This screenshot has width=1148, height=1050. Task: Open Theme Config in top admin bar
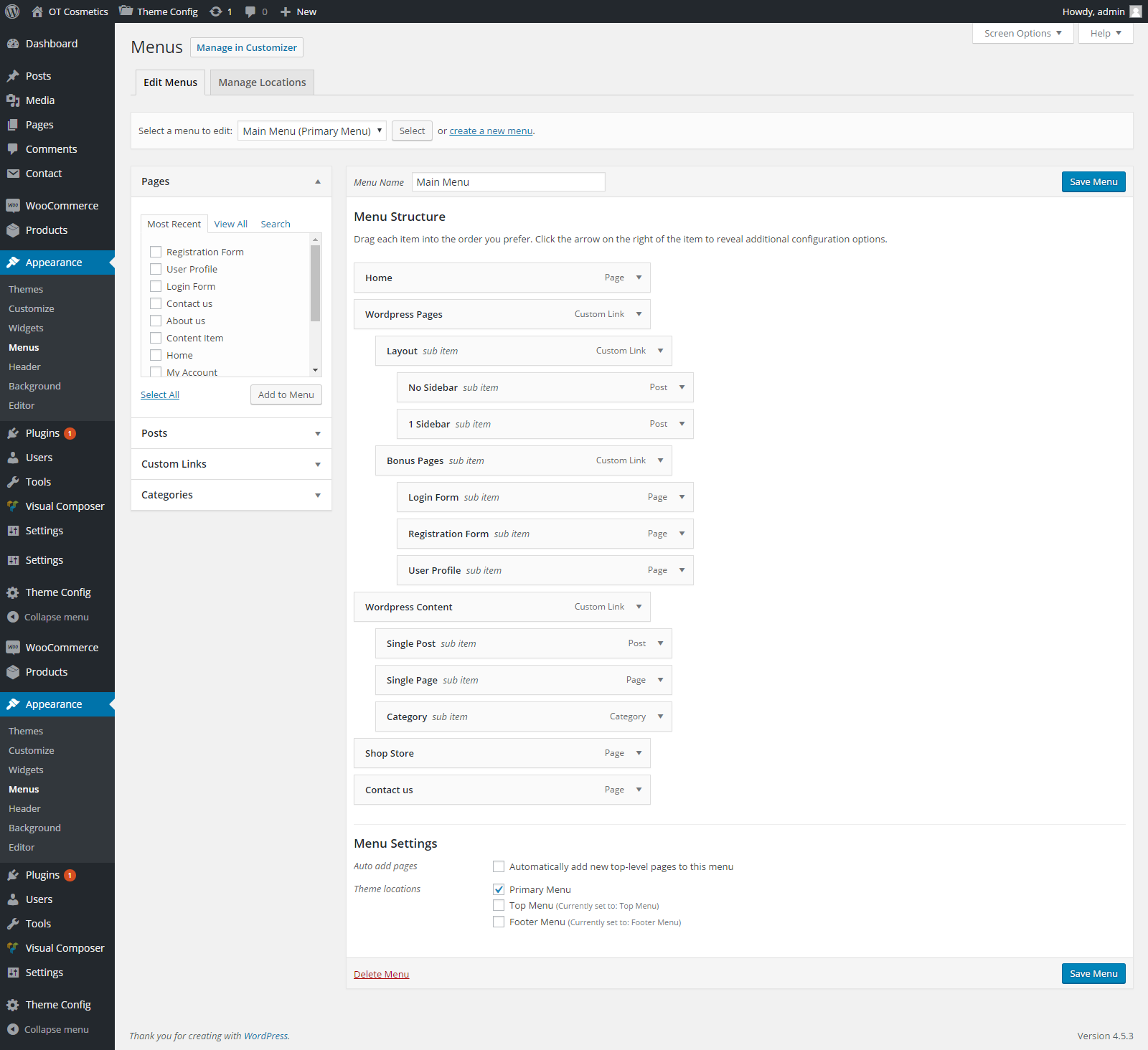coord(159,11)
